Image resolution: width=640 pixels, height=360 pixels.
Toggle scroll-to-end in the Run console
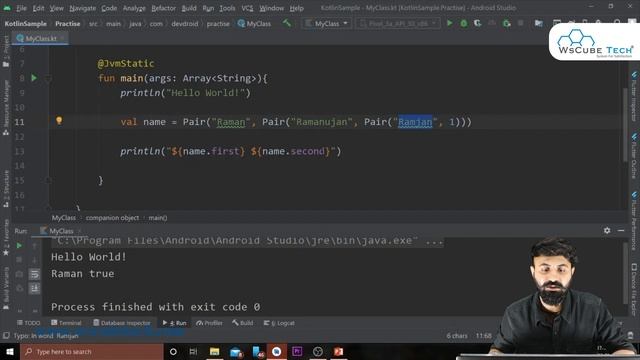(x=35, y=289)
